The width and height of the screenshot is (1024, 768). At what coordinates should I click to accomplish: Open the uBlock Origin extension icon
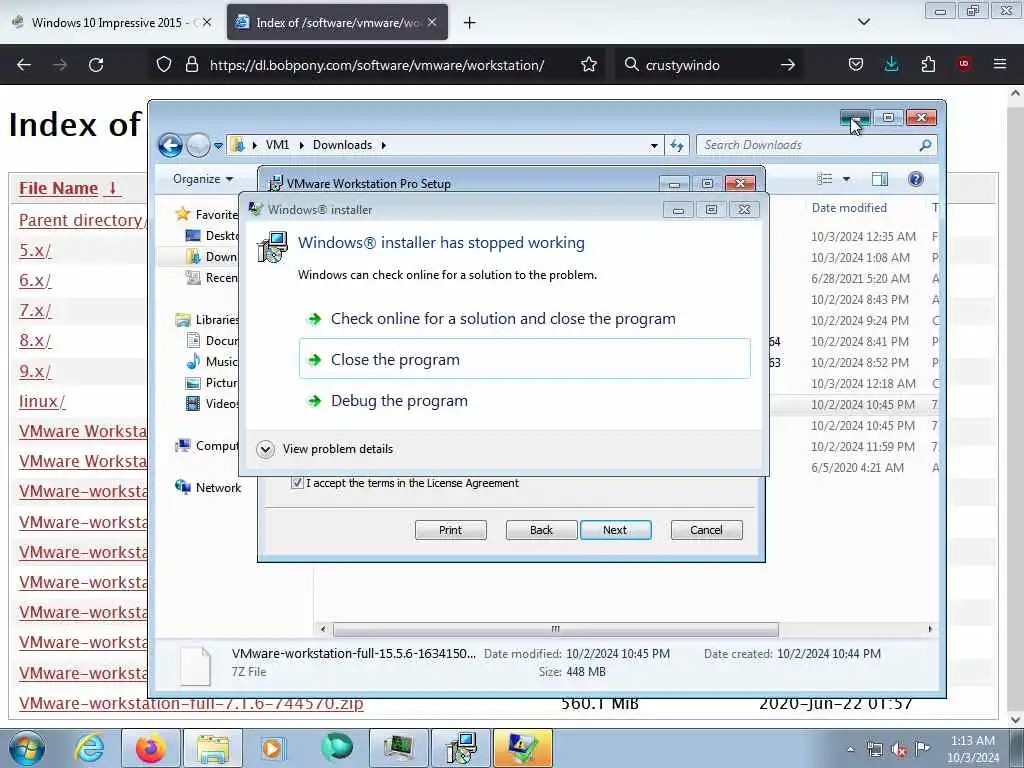click(964, 65)
